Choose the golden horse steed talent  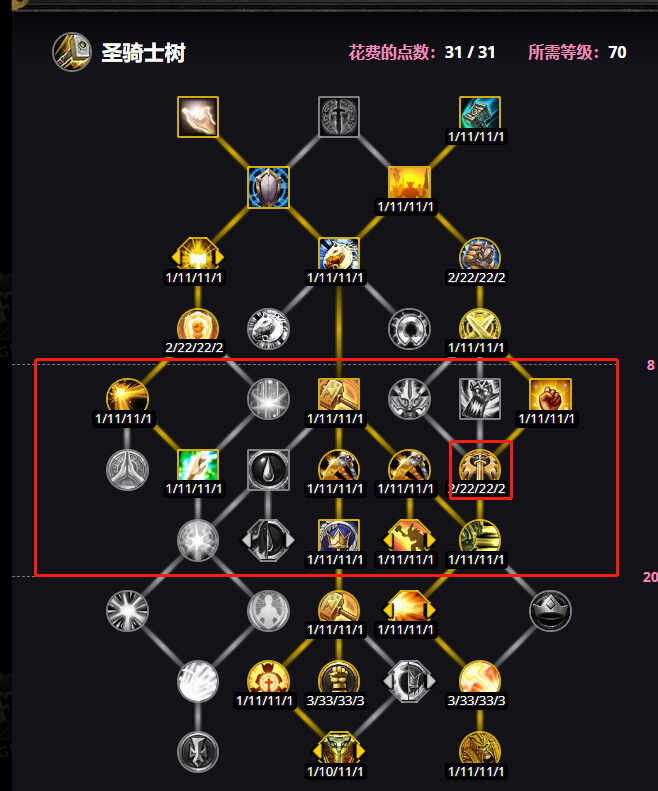tap(339, 255)
